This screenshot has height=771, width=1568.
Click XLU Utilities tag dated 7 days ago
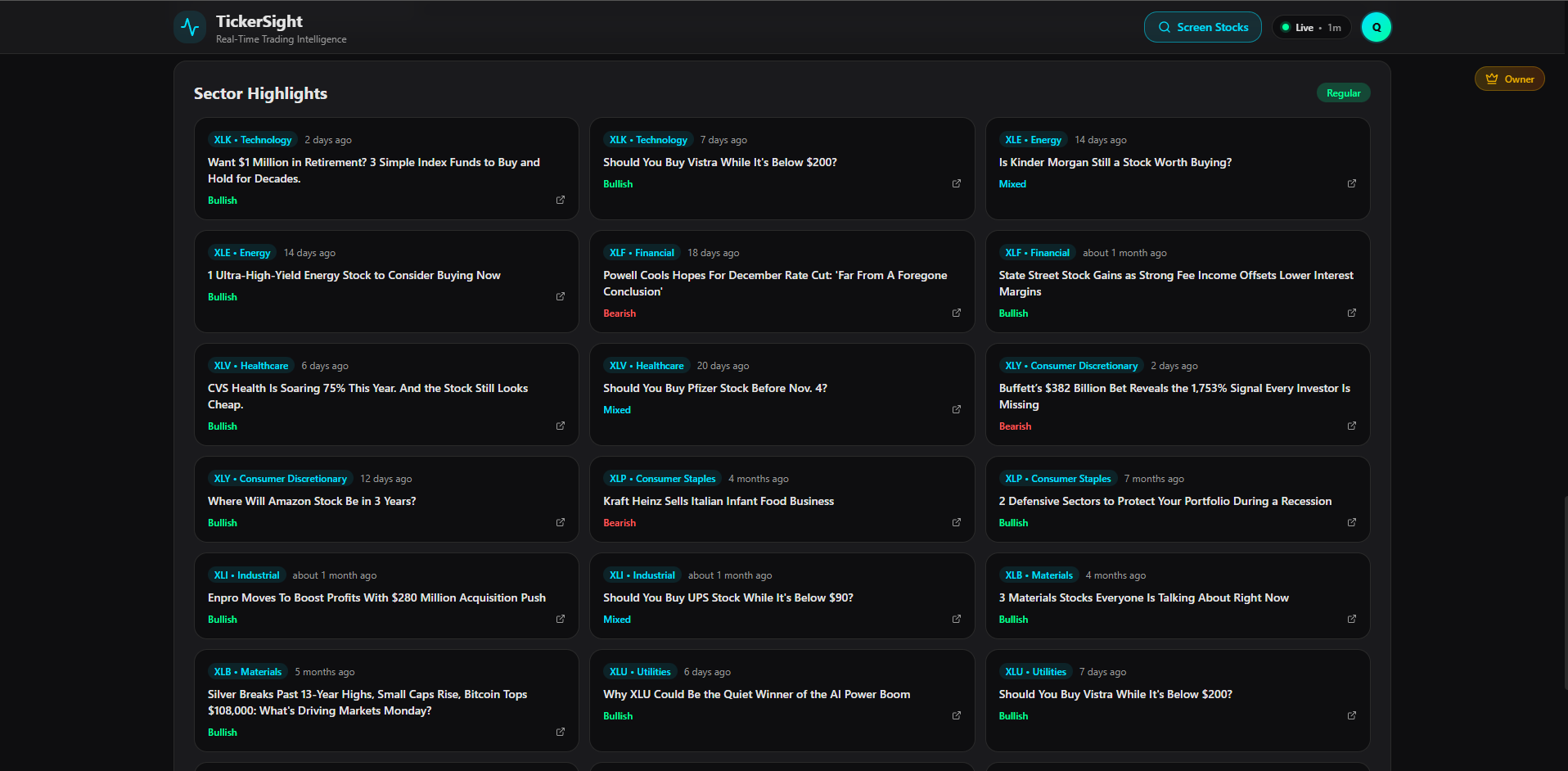point(1035,672)
